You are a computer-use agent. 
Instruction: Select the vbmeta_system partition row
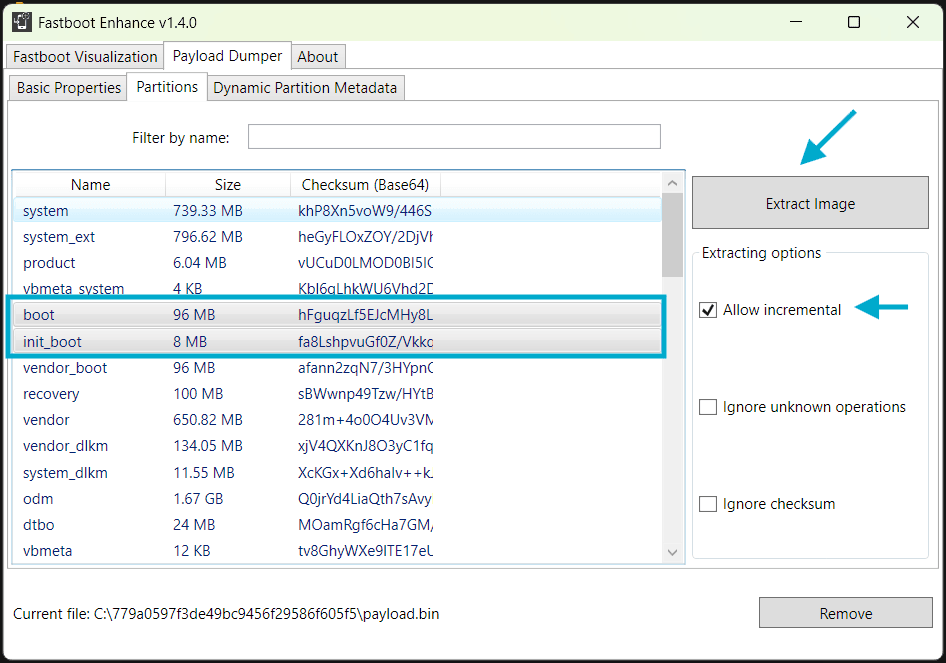338,288
